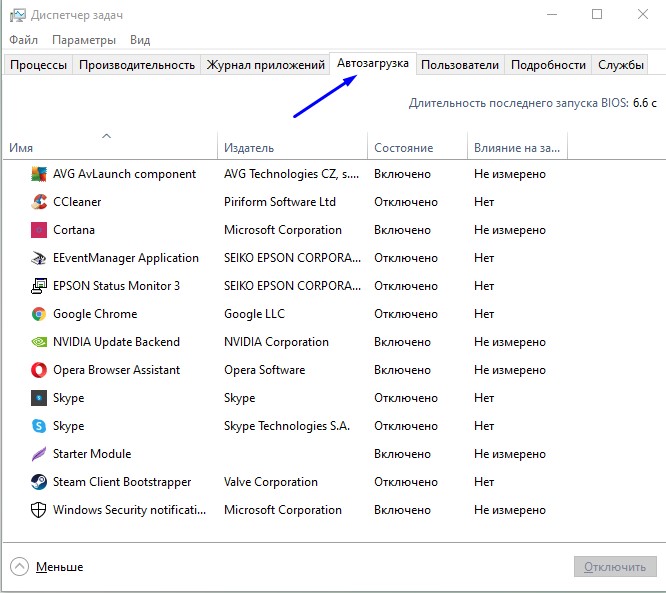Collapse details with the Меньше arrow icon

[x=20, y=566]
